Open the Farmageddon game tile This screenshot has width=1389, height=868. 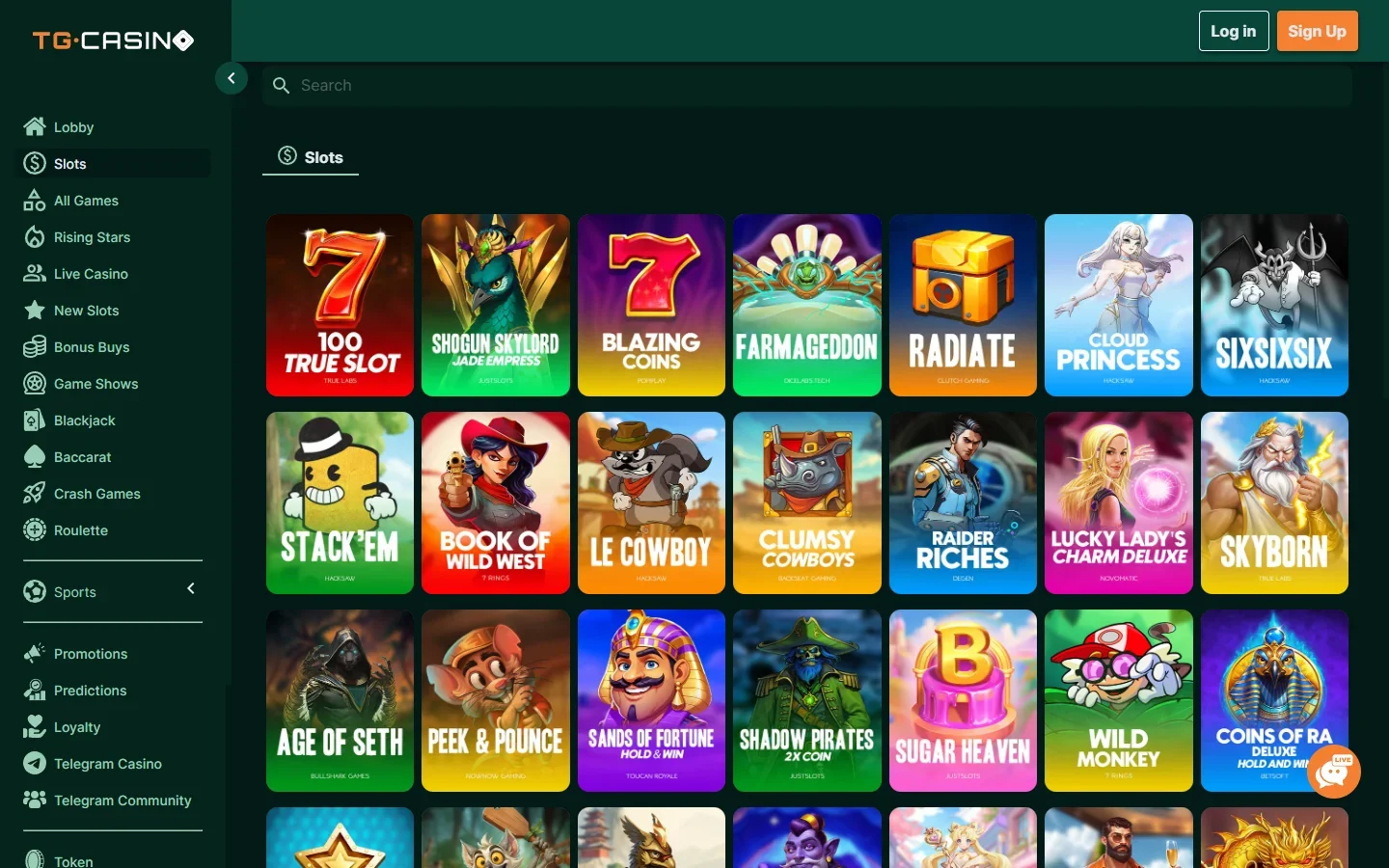[x=807, y=305]
